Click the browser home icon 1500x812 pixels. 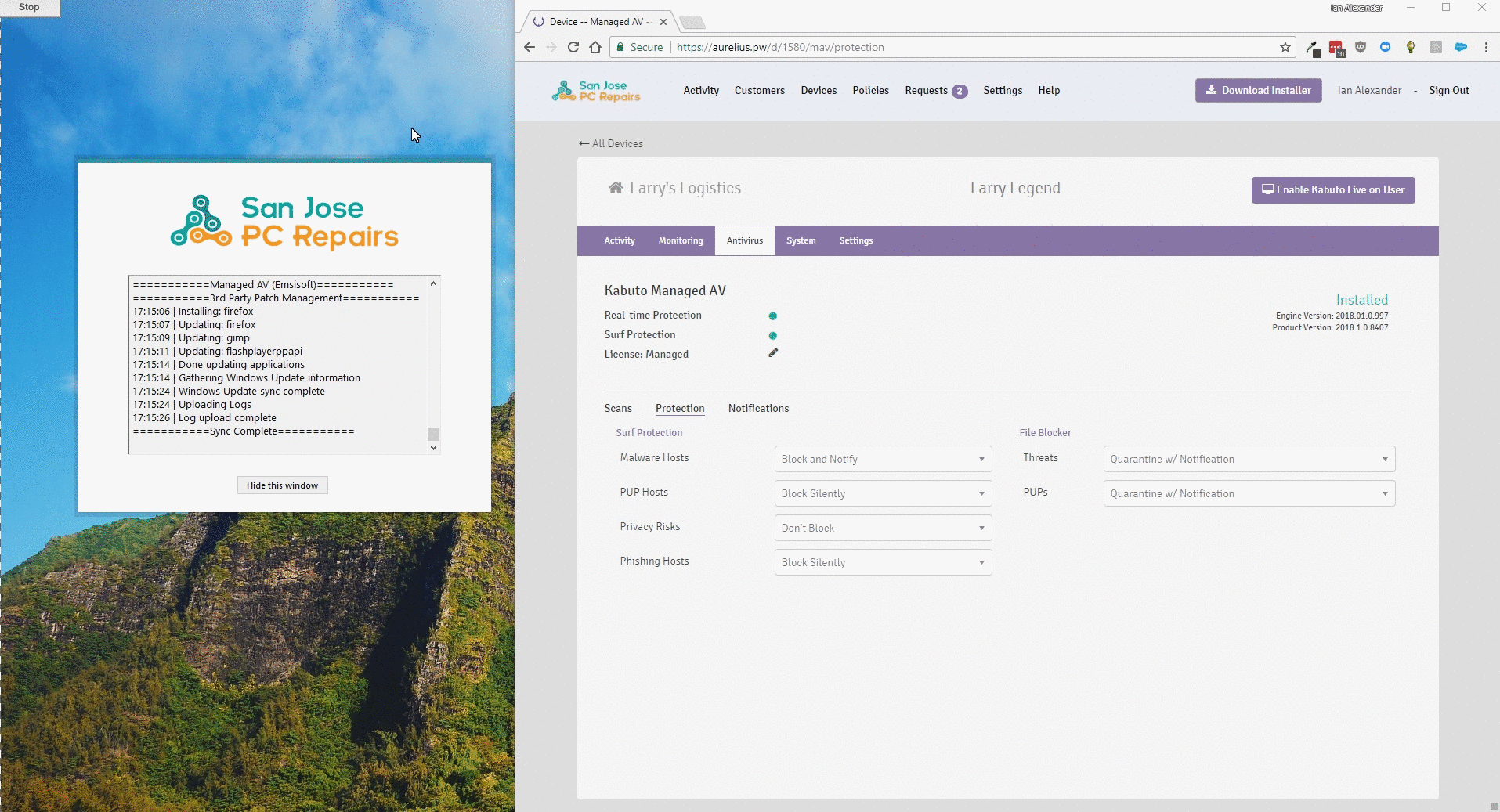[595, 47]
